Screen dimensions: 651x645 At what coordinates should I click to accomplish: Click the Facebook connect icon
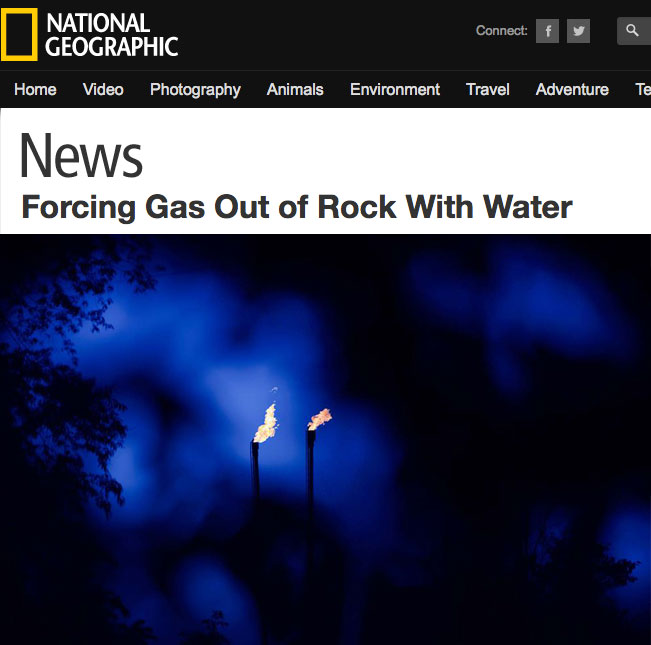pyautogui.click(x=547, y=31)
